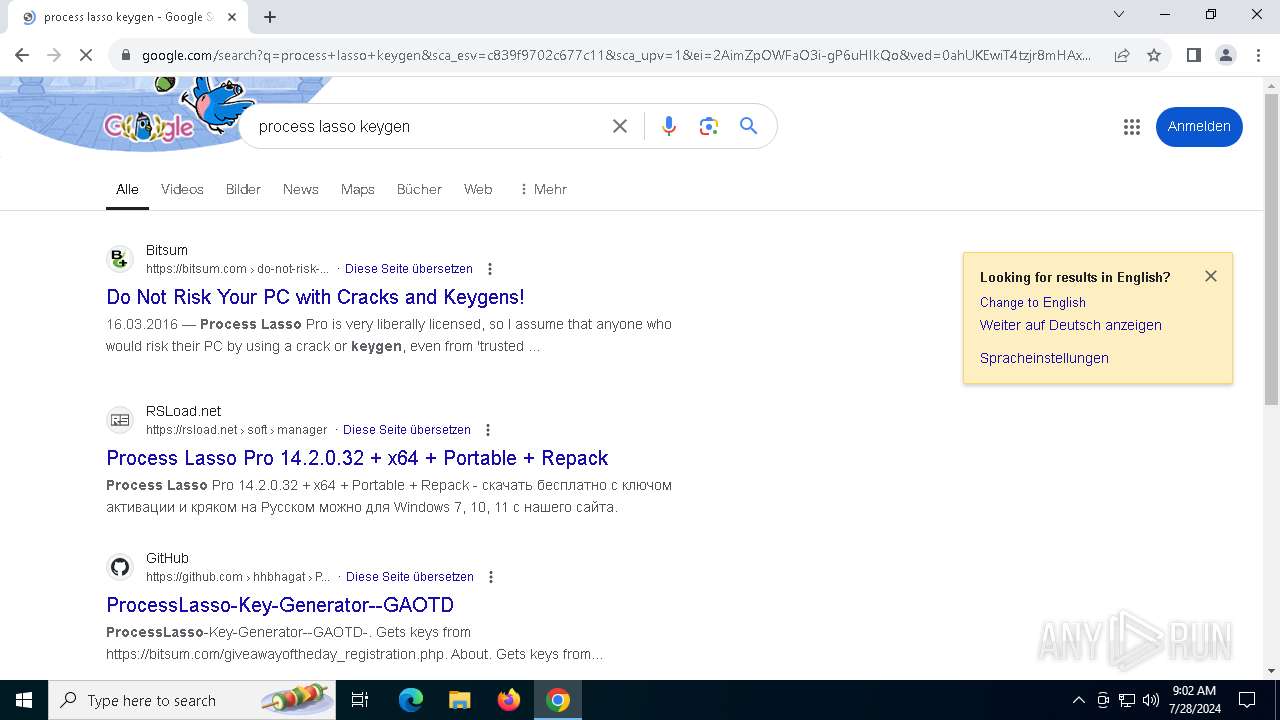Click the Chrome address bar URL
The width and height of the screenshot is (1280, 720).
tap(617, 55)
